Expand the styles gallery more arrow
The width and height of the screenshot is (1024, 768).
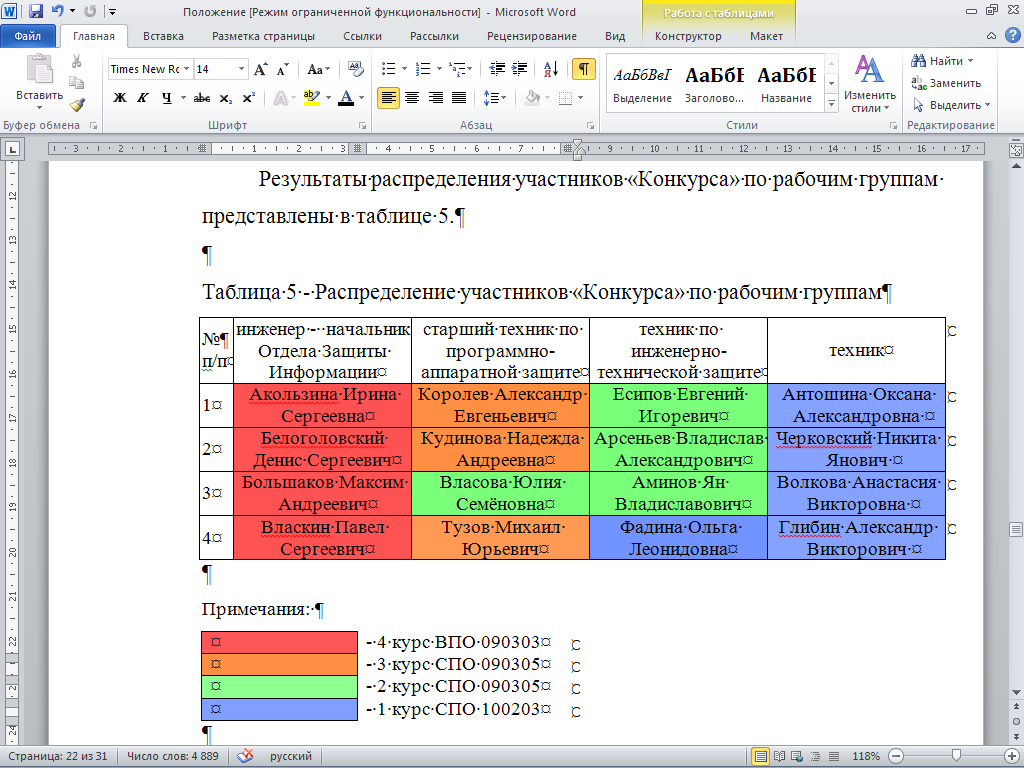(831, 103)
